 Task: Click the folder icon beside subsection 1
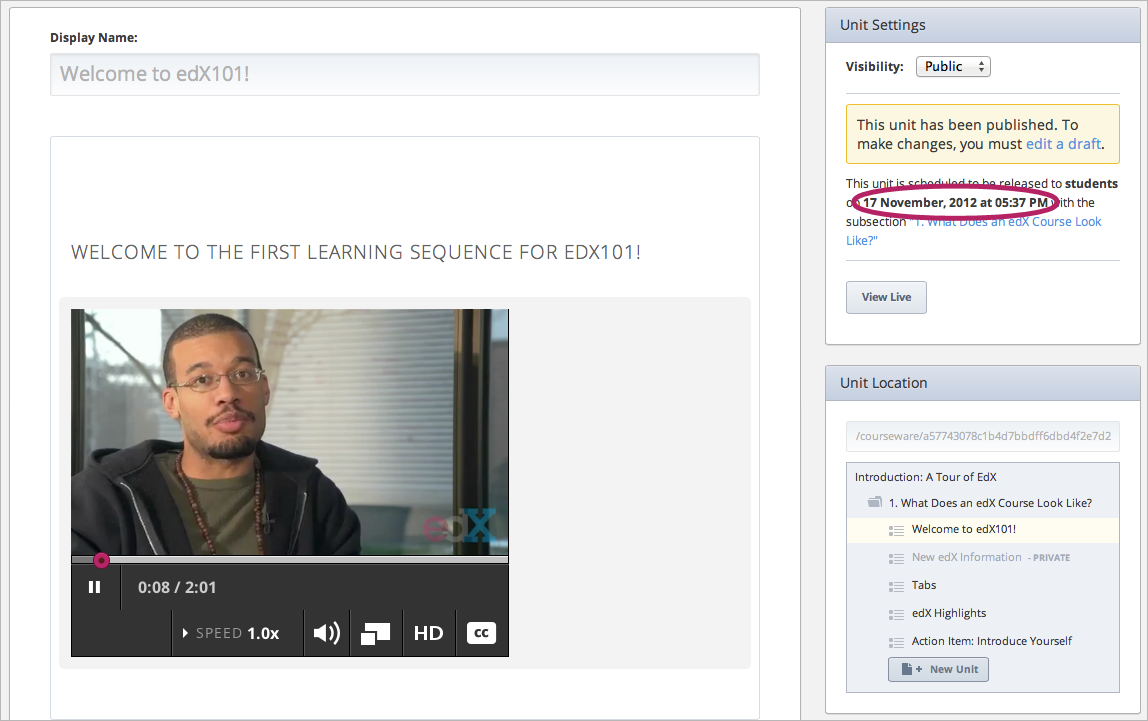875,503
